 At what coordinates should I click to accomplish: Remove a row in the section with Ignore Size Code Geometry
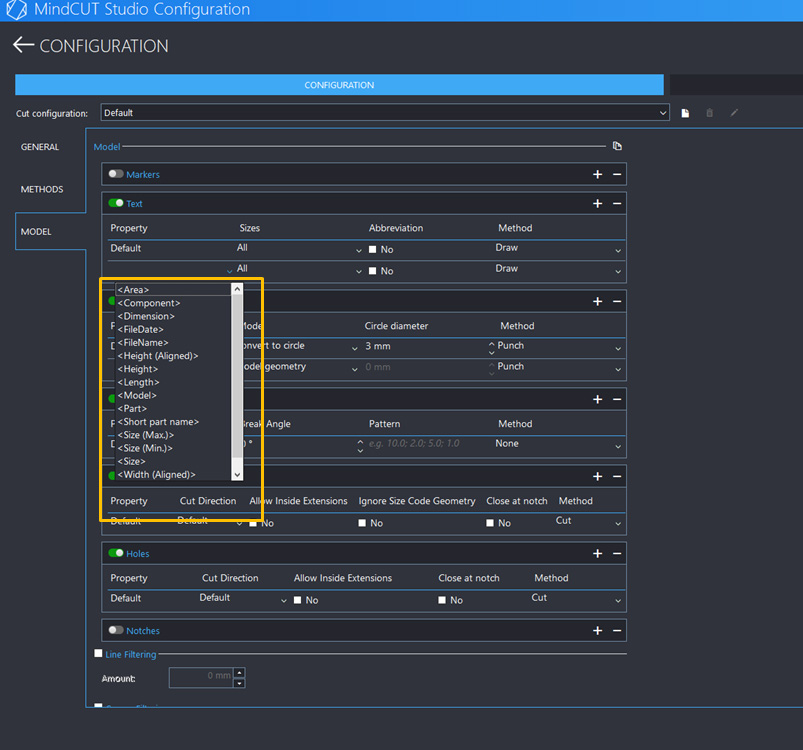pos(617,477)
